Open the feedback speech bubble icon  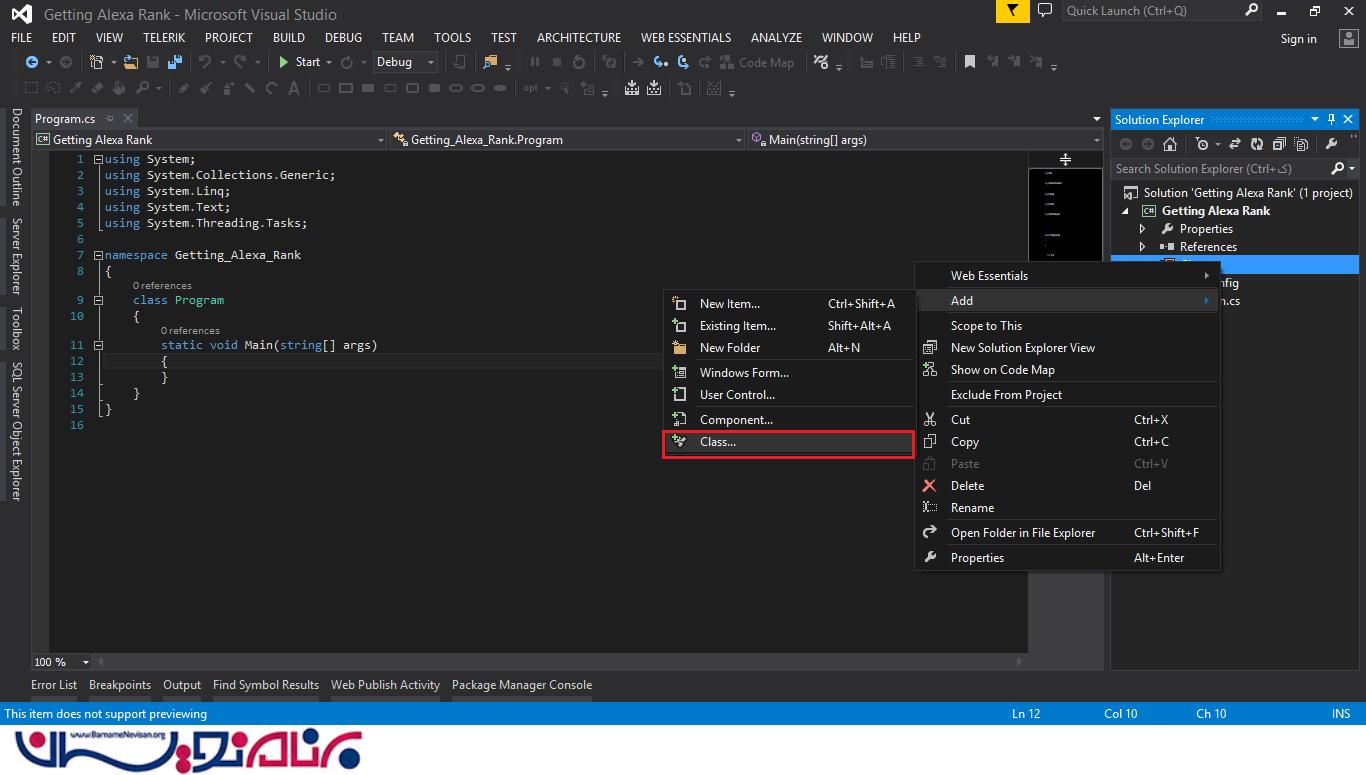pyautogui.click(x=1045, y=11)
